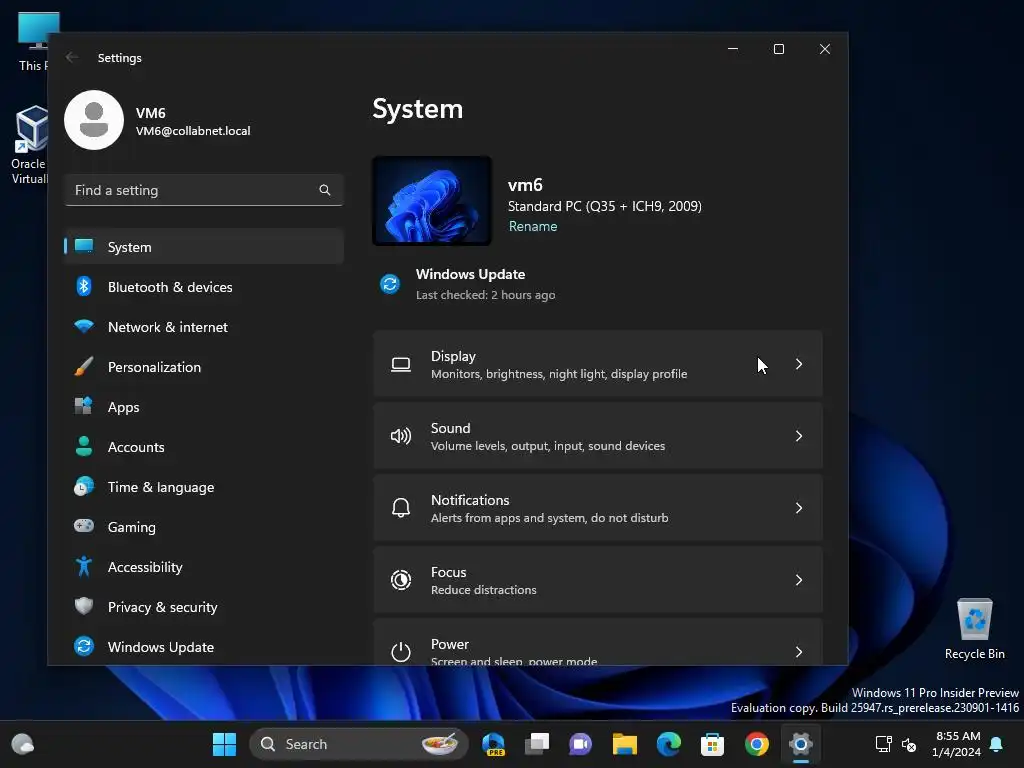Click the Recycle Bin desktop icon
This screenshot has width=1024, height=768.
tap(974, 629)
